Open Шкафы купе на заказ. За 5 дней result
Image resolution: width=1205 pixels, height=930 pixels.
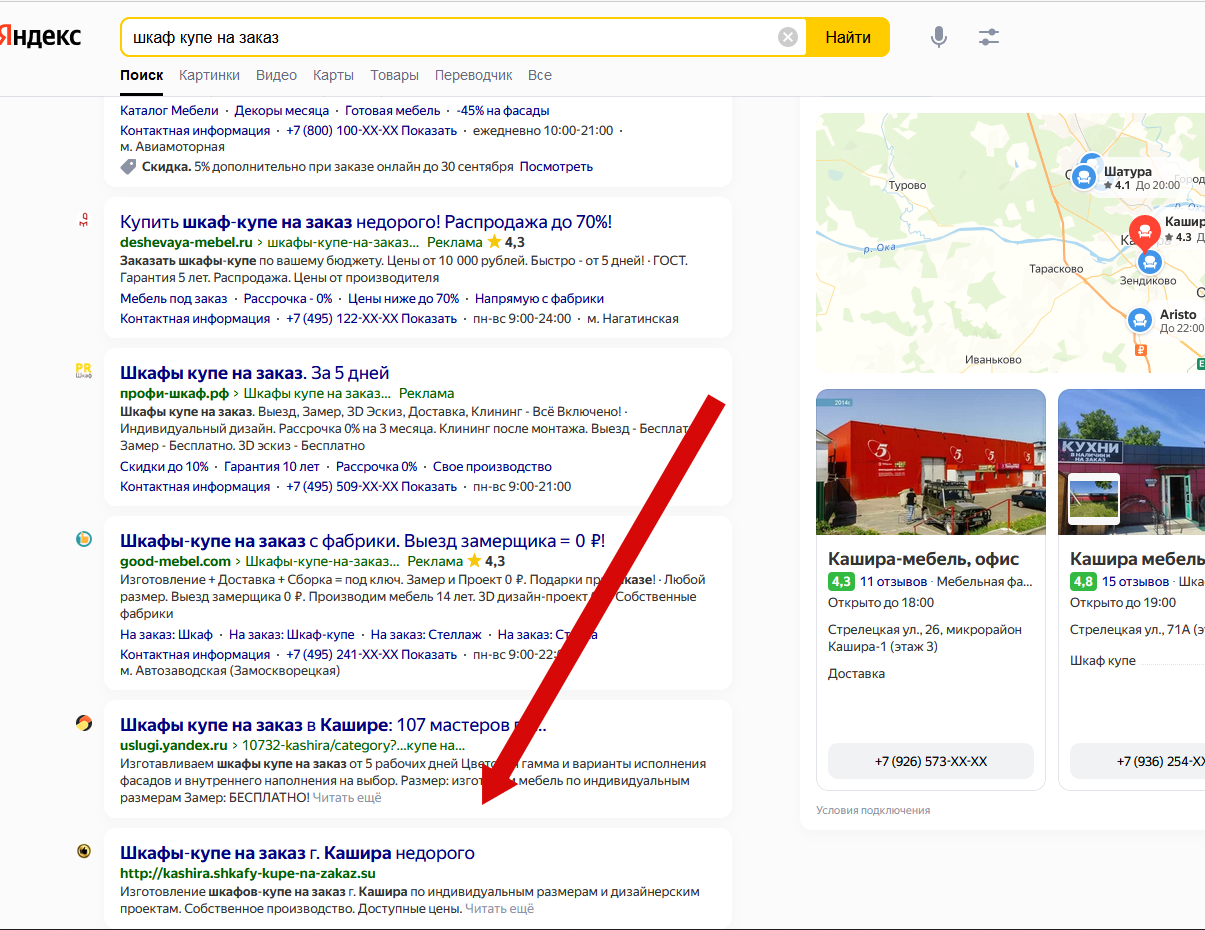(254, 373)
